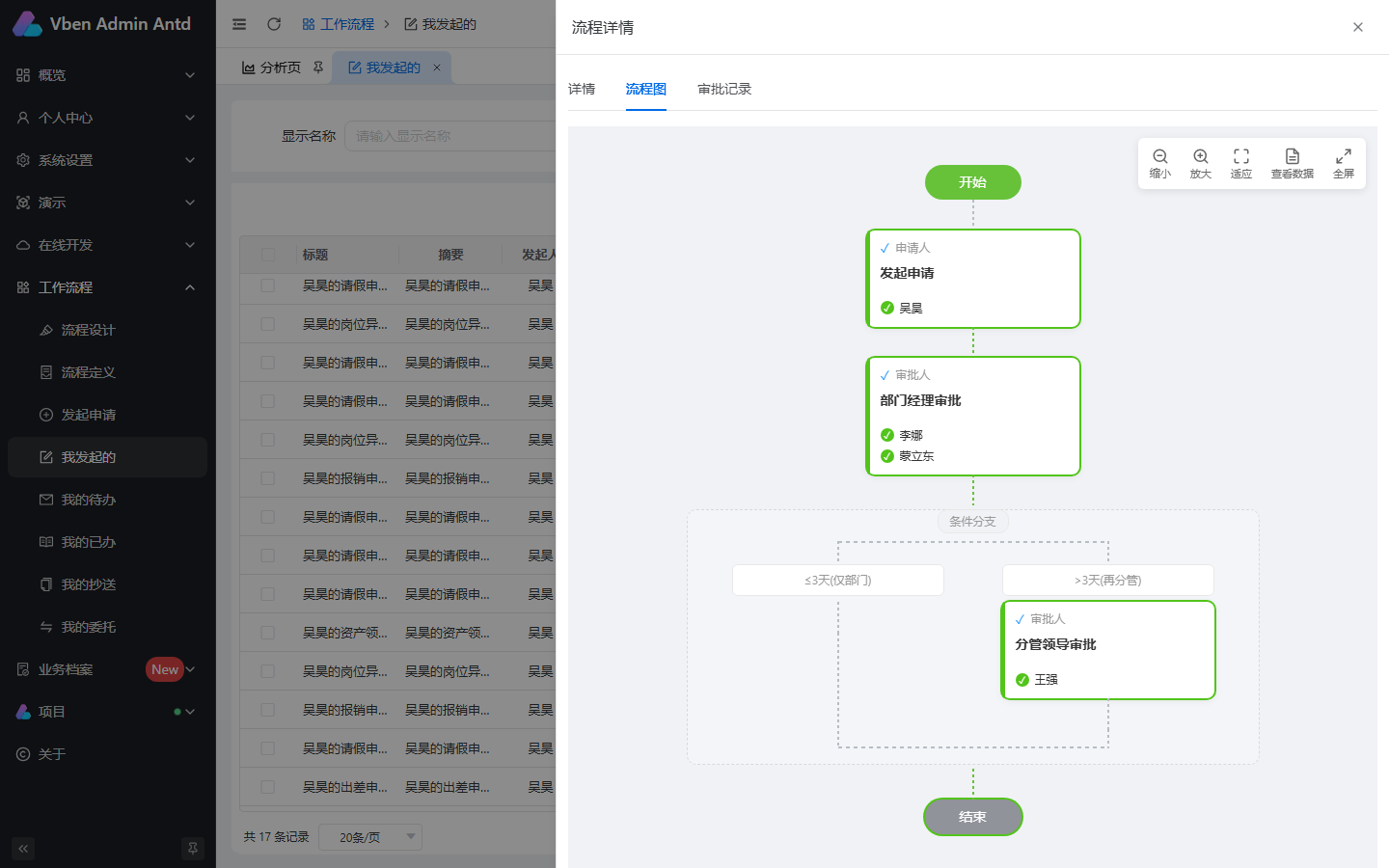Tick the checkbox of the 吴昊的资产领 row
1389x868 pixels.
[268, 633]
